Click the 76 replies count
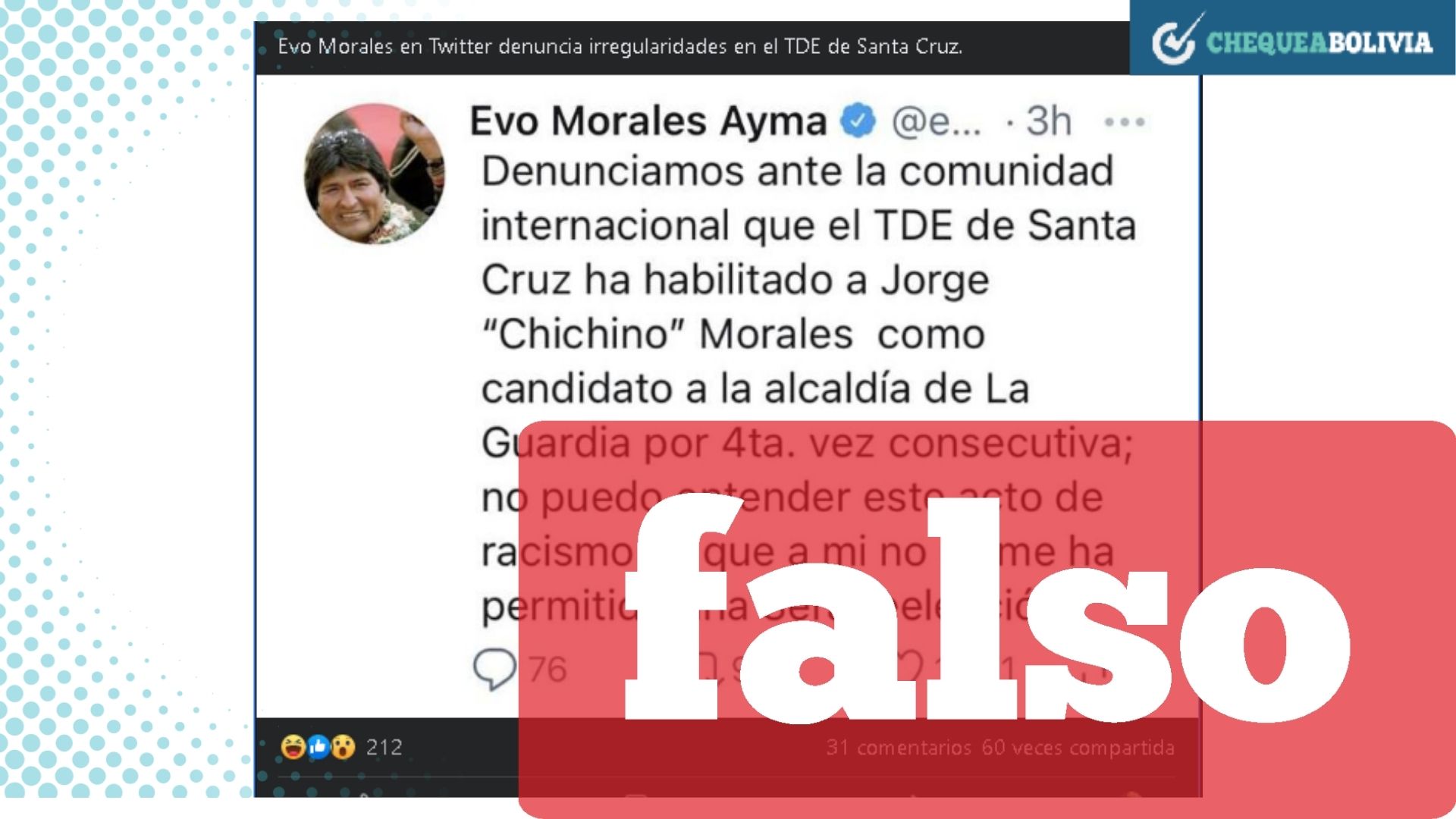Screen dimensions: 1456x819 (548, 670)
